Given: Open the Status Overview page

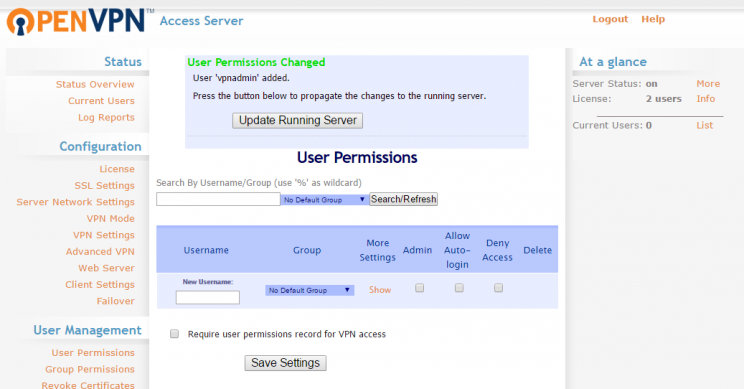Looking at the screenshot, I should [x=95, y=84].
